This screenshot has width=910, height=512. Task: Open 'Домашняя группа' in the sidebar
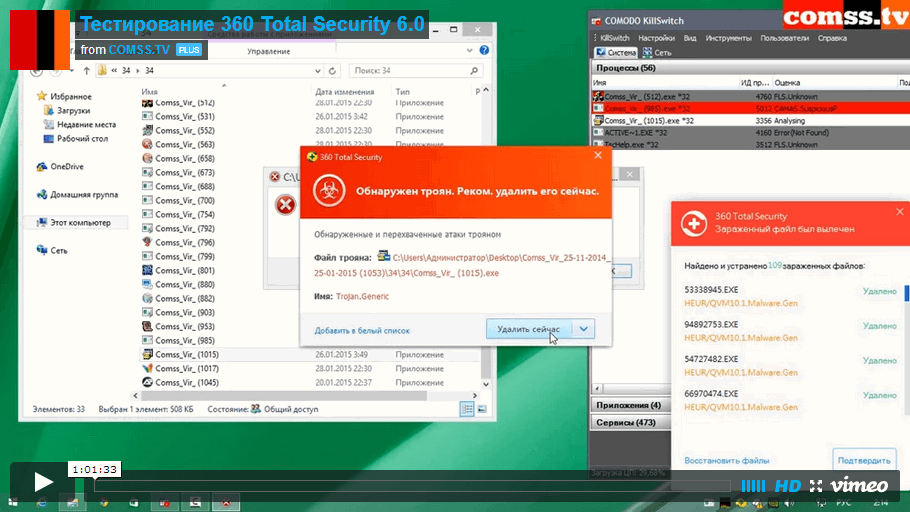coord(84,194)
